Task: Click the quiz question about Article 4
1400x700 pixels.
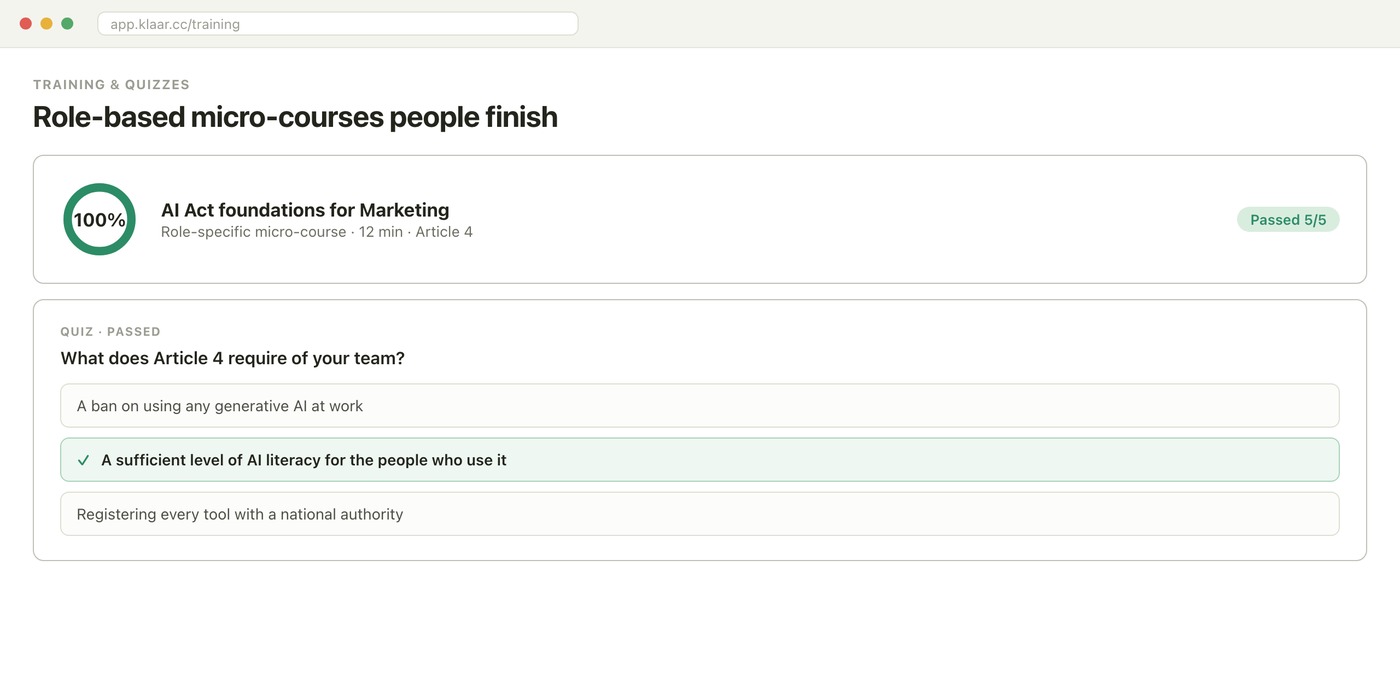Action: coord(233,358)
